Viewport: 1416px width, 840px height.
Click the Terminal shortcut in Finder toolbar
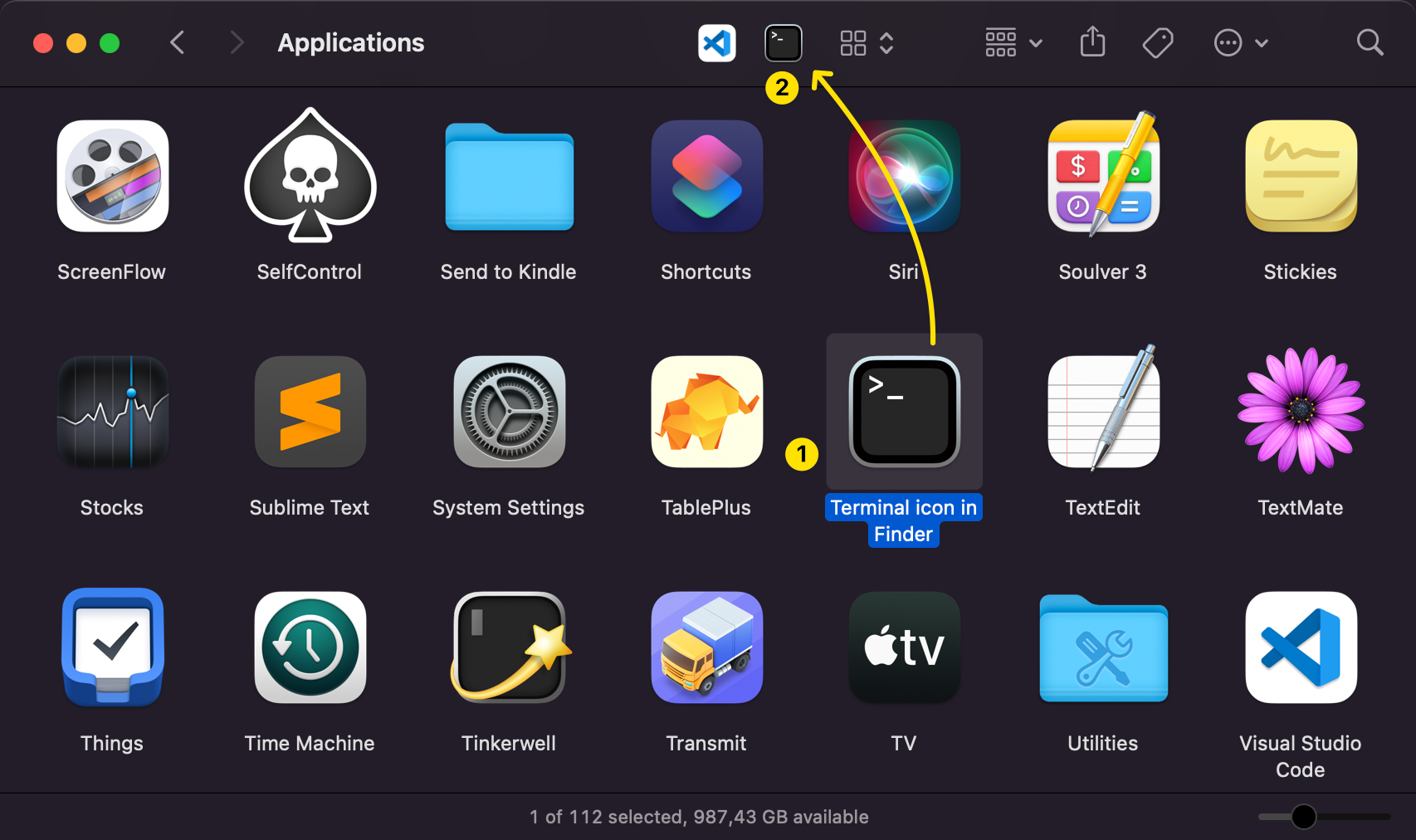pos(783,43)
